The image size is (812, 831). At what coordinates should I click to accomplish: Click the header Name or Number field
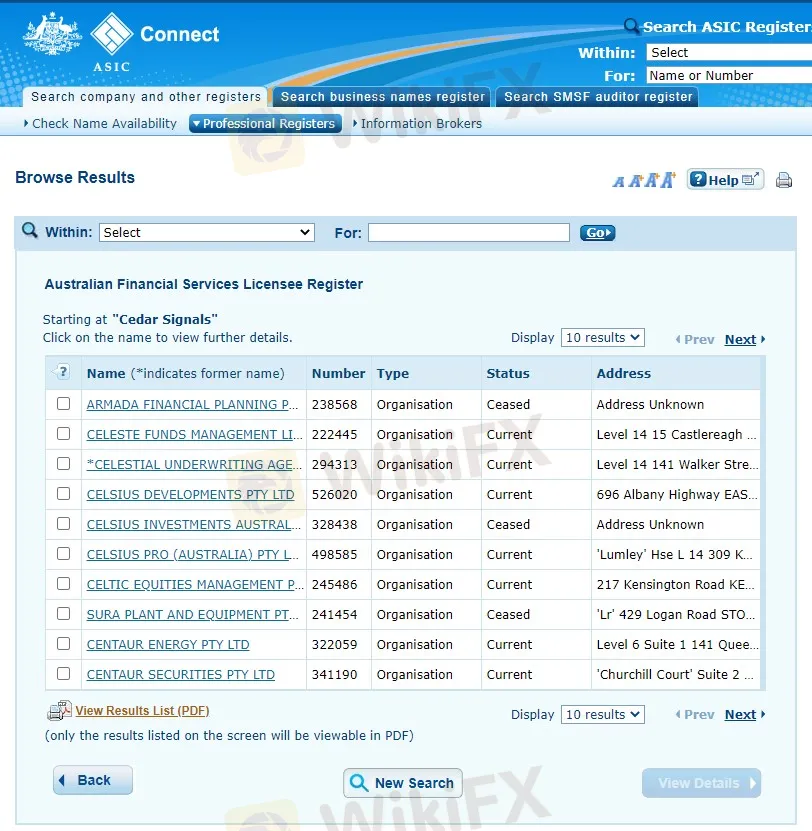[729, 75]
